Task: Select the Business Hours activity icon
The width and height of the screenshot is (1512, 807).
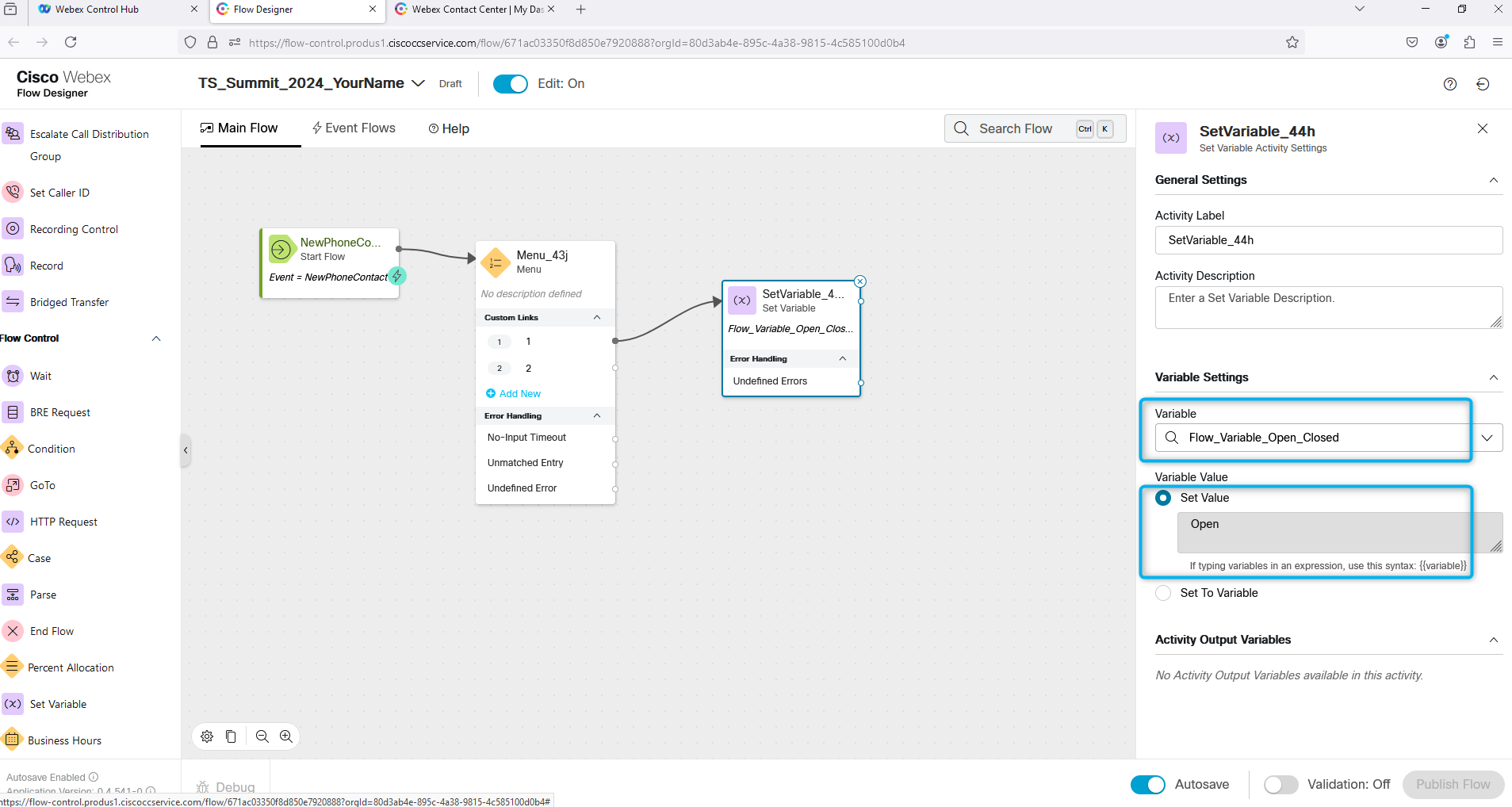Action: coord(12,740)
